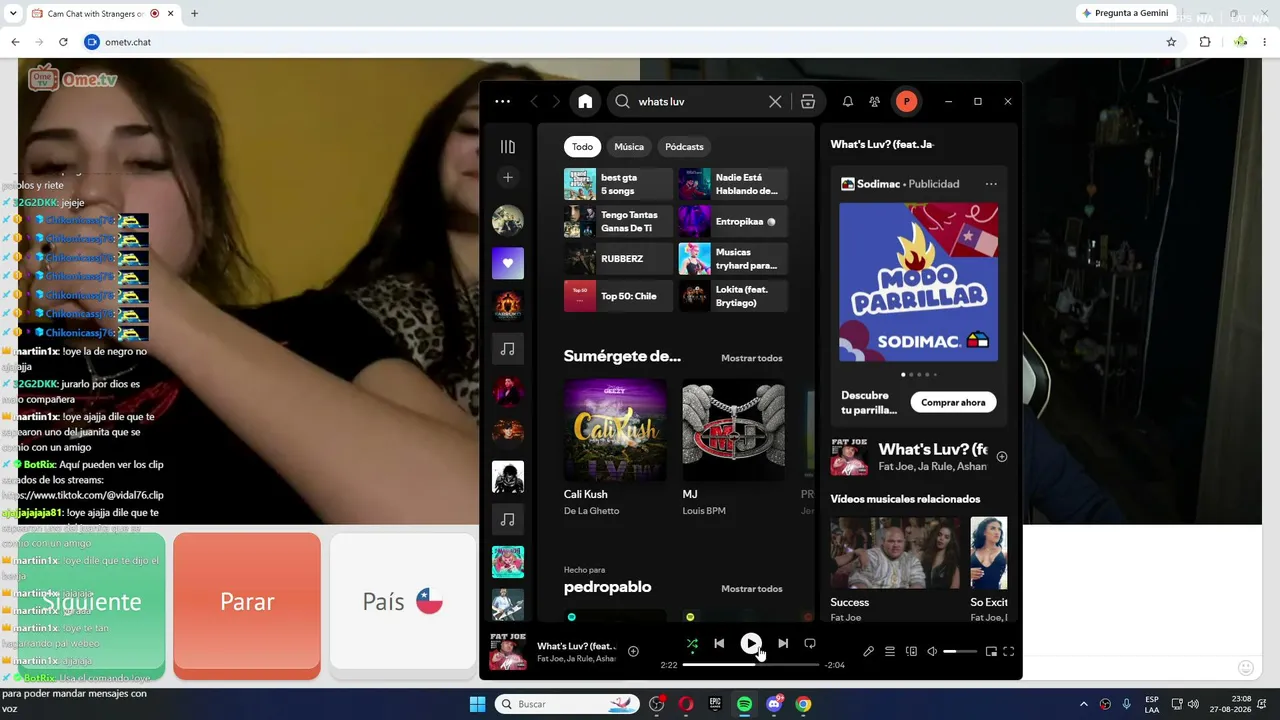Open the Spotify Browse icon
Screen dimensions: 1280x720
coord(808,101)
